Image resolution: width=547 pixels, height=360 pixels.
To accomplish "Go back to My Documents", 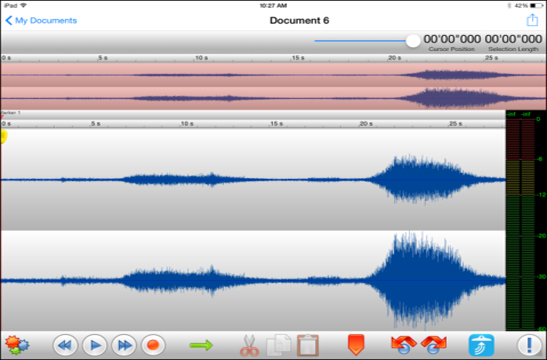I will [41, 21].
